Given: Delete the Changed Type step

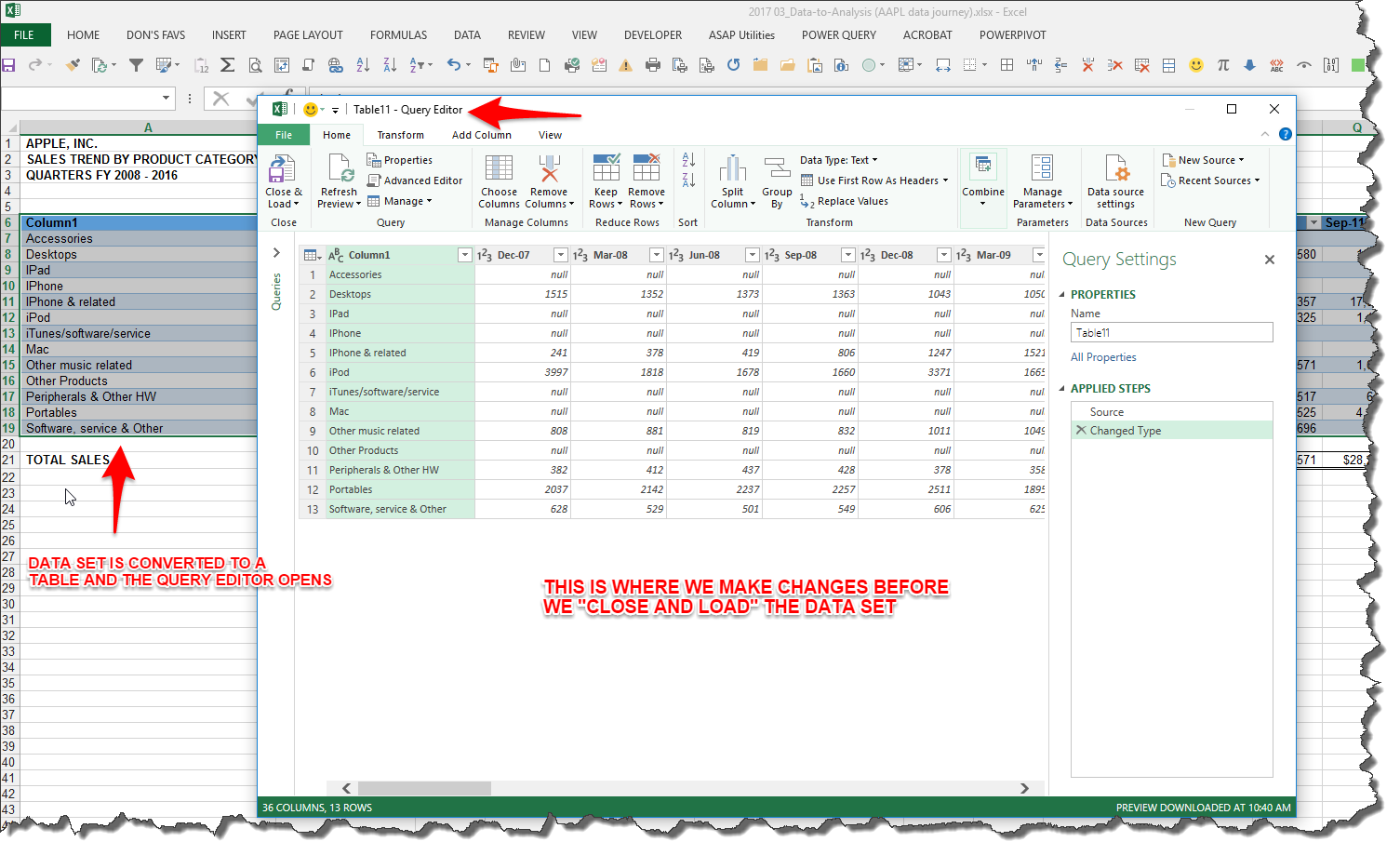Looking at the screenshot, I should pos(1080,431).
